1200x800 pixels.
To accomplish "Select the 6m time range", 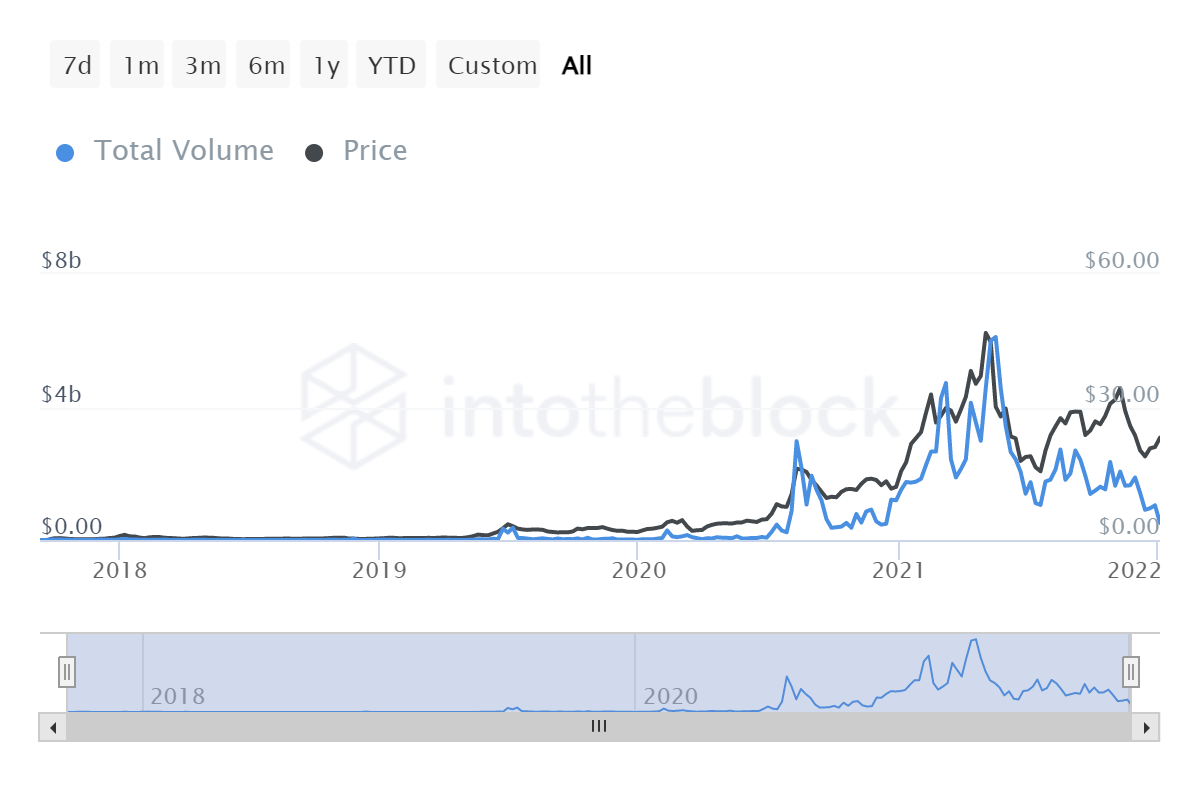I will [x=263, y=64].
